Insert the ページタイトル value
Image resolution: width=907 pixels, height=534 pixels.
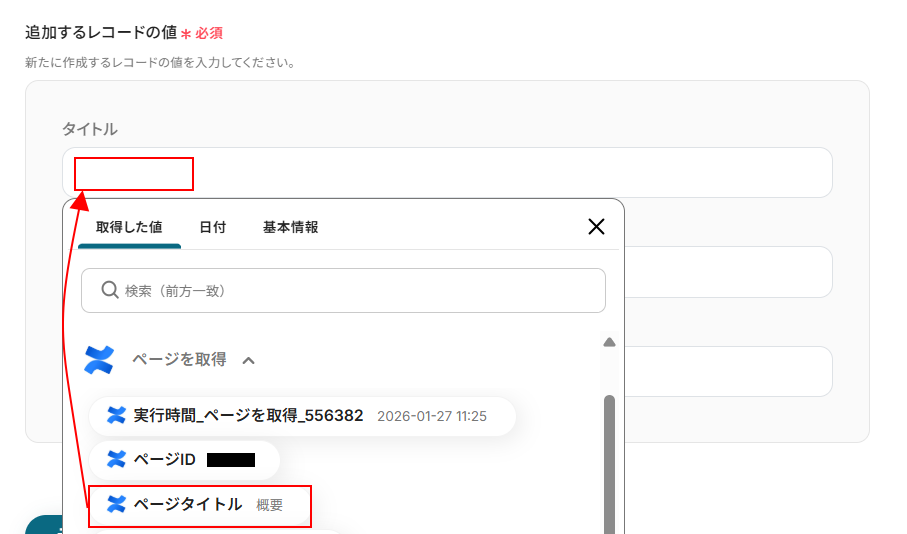(200, 505)
